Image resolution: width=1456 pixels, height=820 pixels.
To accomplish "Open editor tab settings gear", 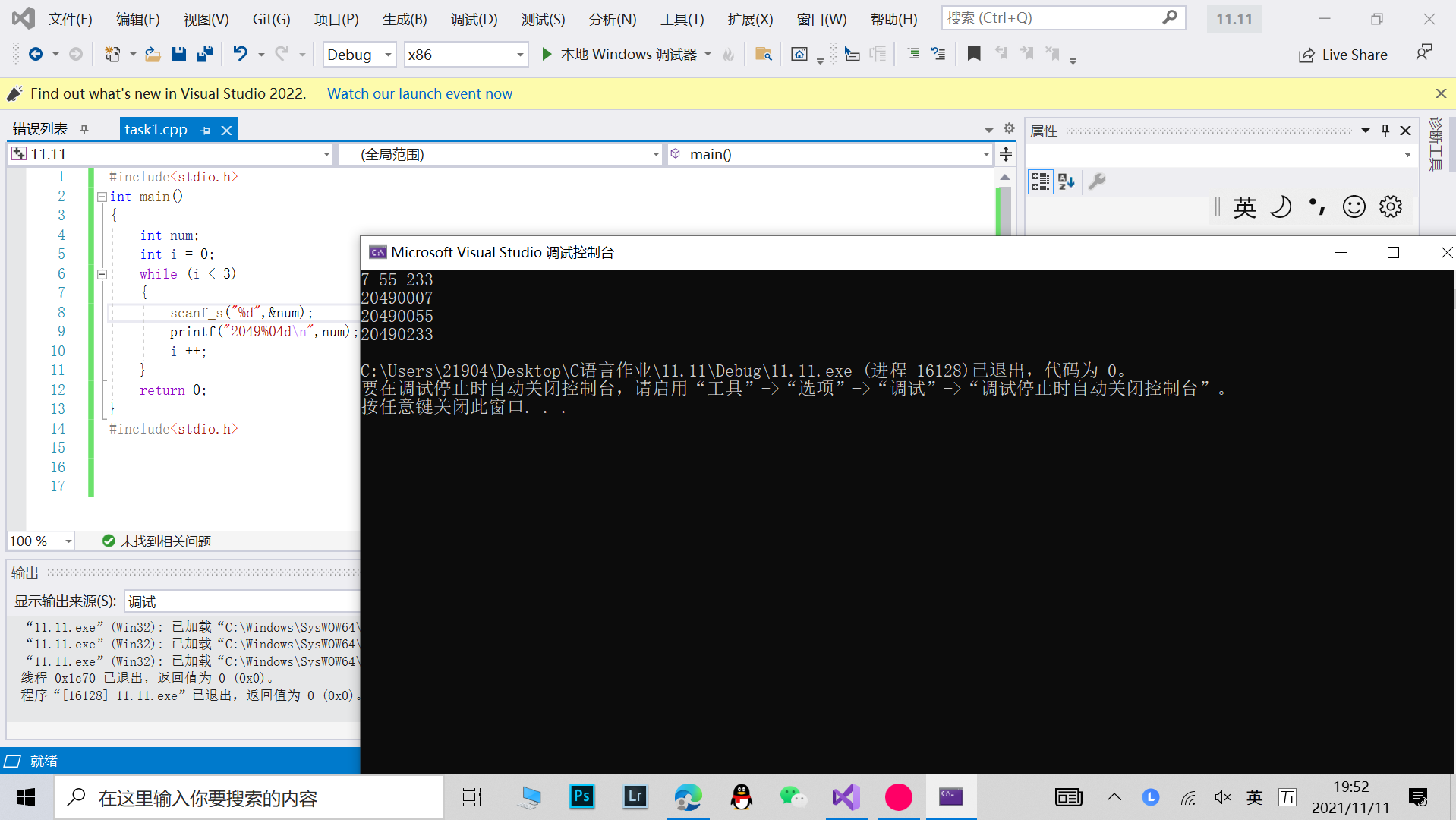I will click(1009, 128).
